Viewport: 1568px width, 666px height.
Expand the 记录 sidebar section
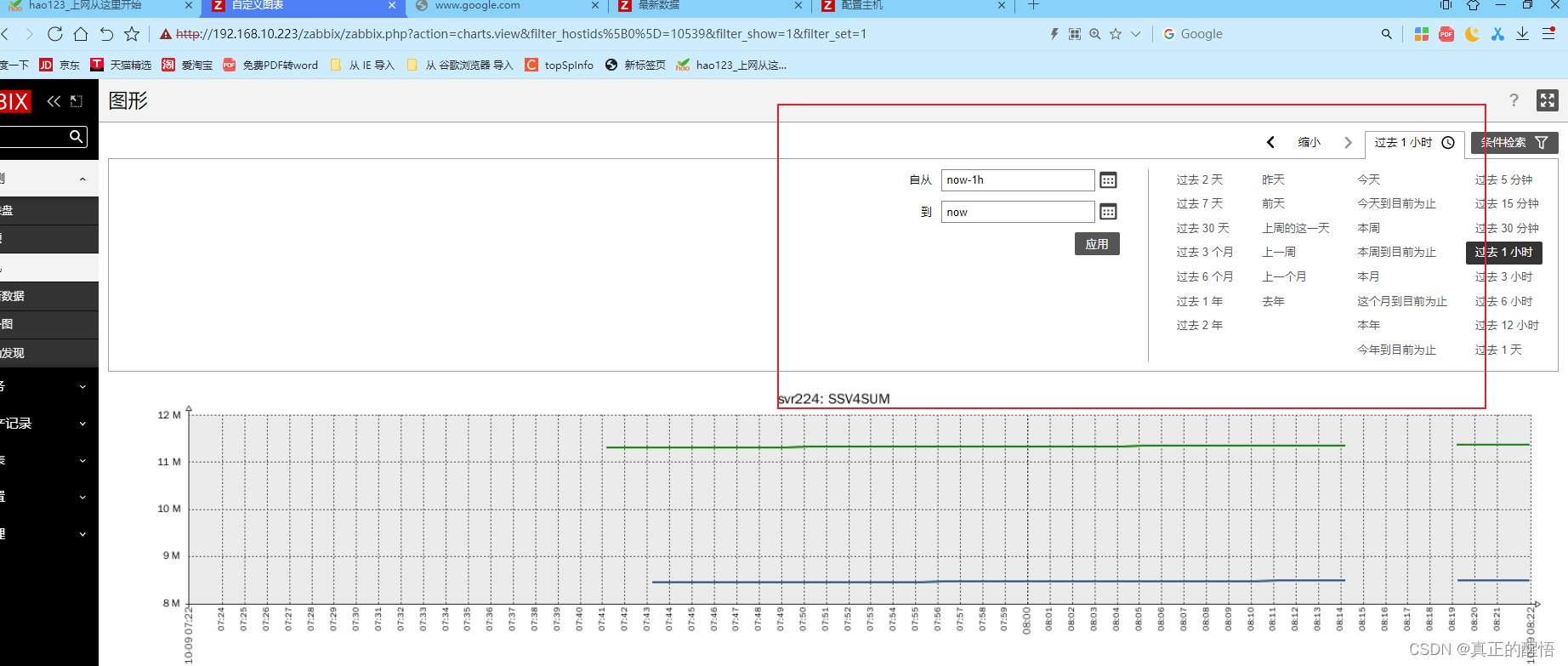82,424
